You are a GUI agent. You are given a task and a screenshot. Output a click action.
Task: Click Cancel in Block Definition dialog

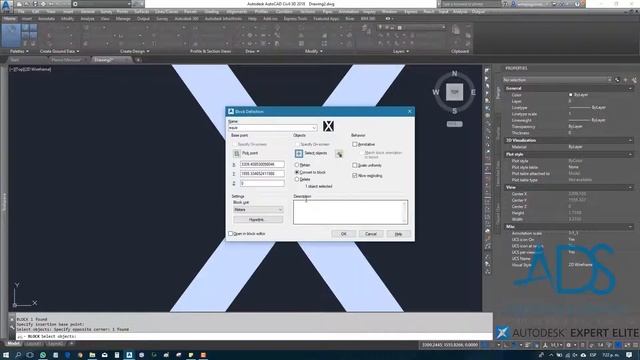tap(371, 234)
